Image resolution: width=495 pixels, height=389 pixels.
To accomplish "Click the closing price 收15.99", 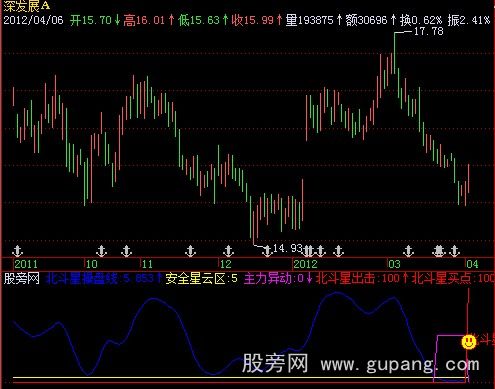I will (x=253, y=20).
